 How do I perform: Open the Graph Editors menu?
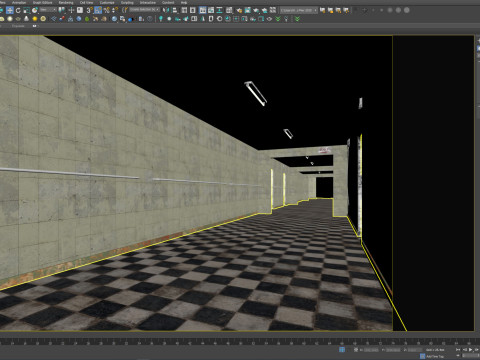tap(42, 3)
